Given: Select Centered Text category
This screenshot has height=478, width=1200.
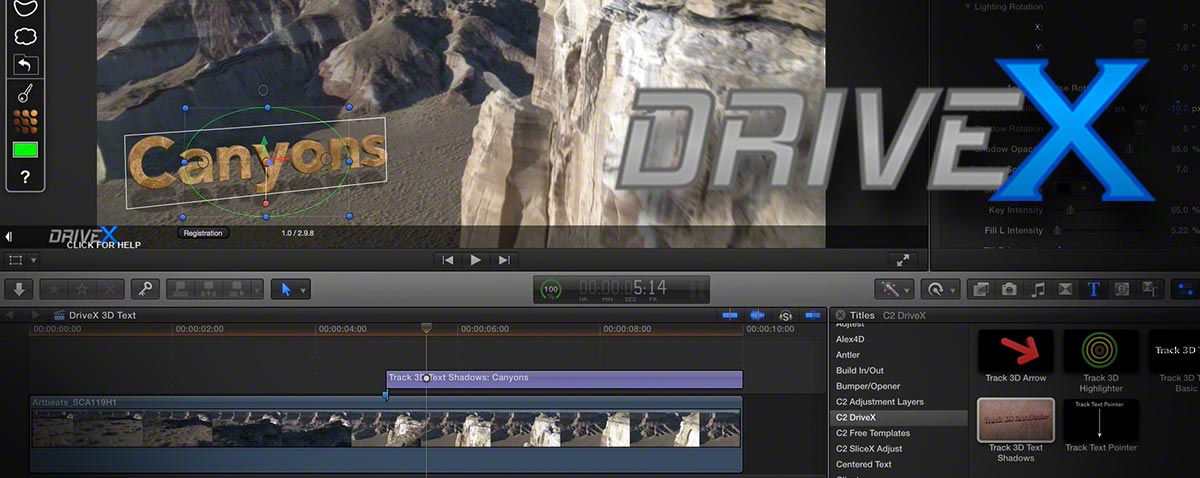Looking at the screenshot, I should coord(863,464).
